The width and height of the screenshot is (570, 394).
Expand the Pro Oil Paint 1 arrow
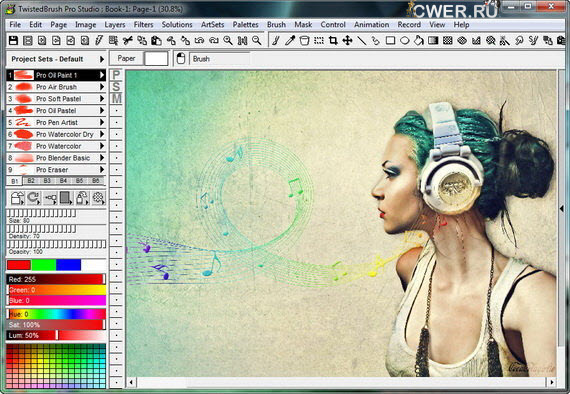pos(102,75)
